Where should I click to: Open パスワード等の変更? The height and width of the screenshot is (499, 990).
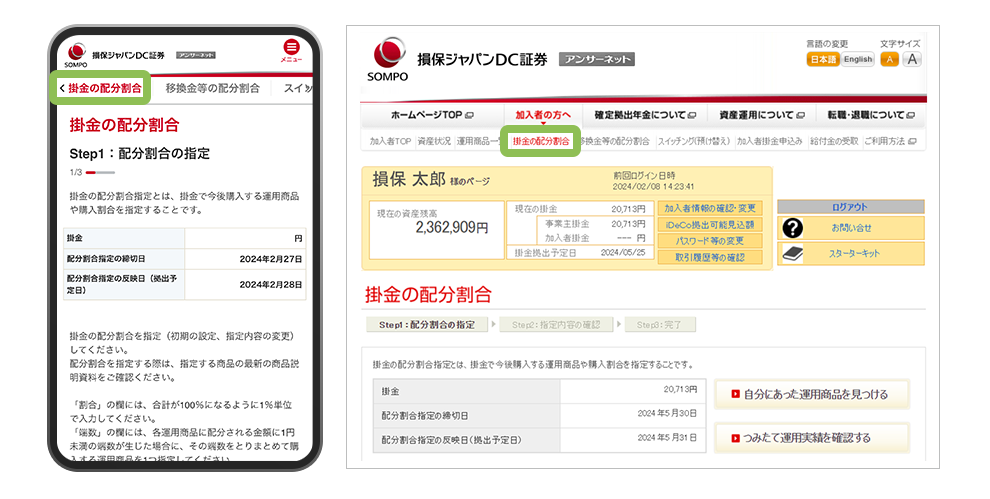710,241
